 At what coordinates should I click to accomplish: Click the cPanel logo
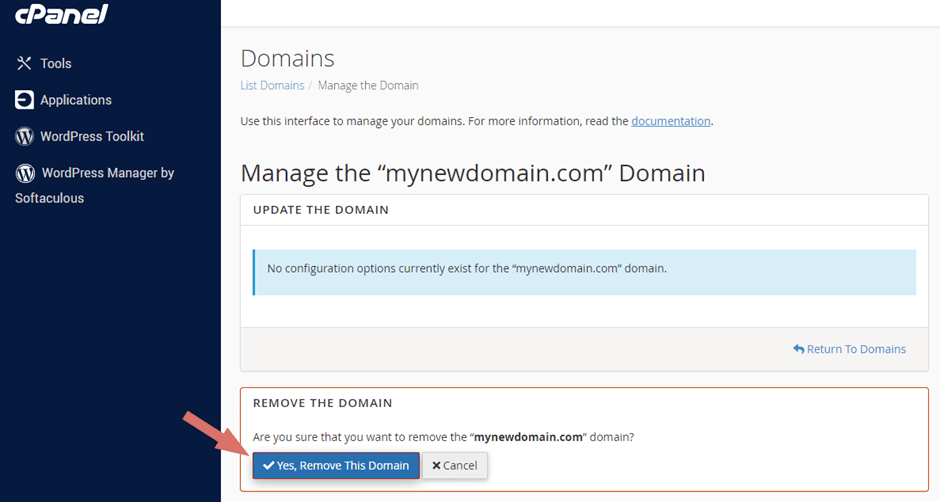61,13
